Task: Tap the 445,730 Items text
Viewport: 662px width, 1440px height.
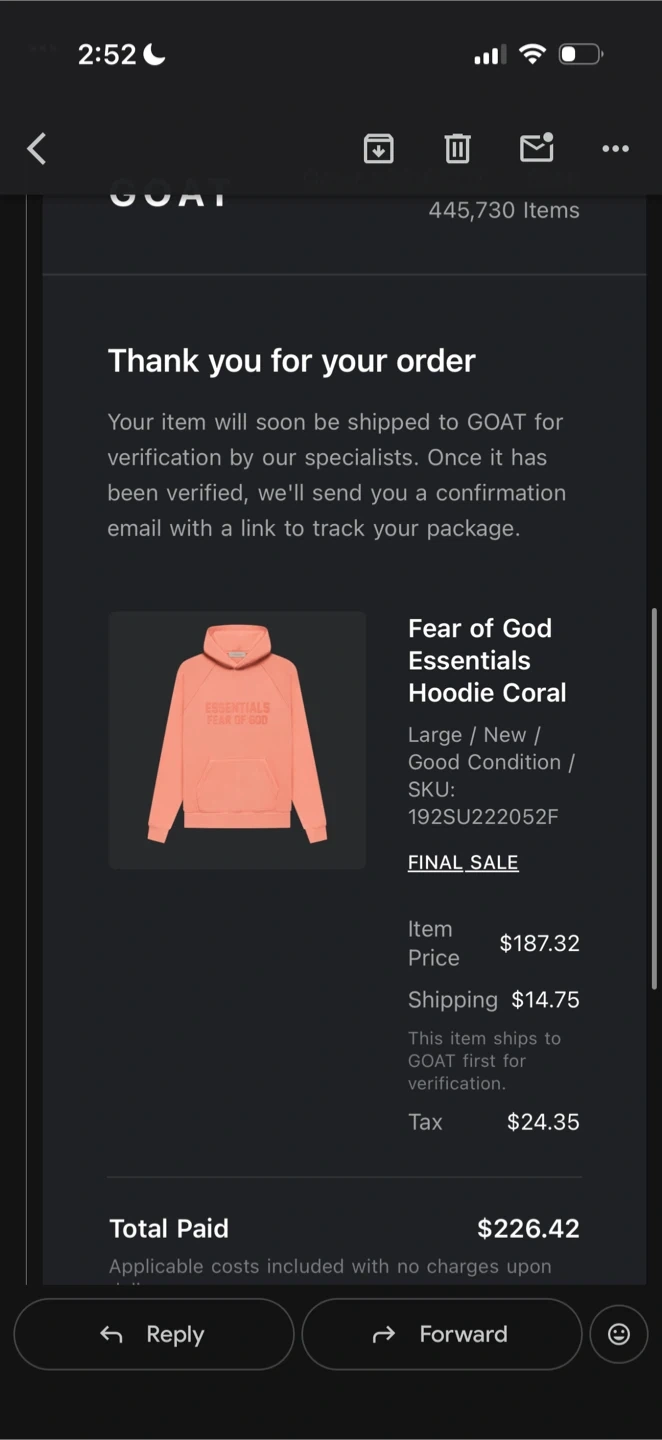Action: click(504, 210)
